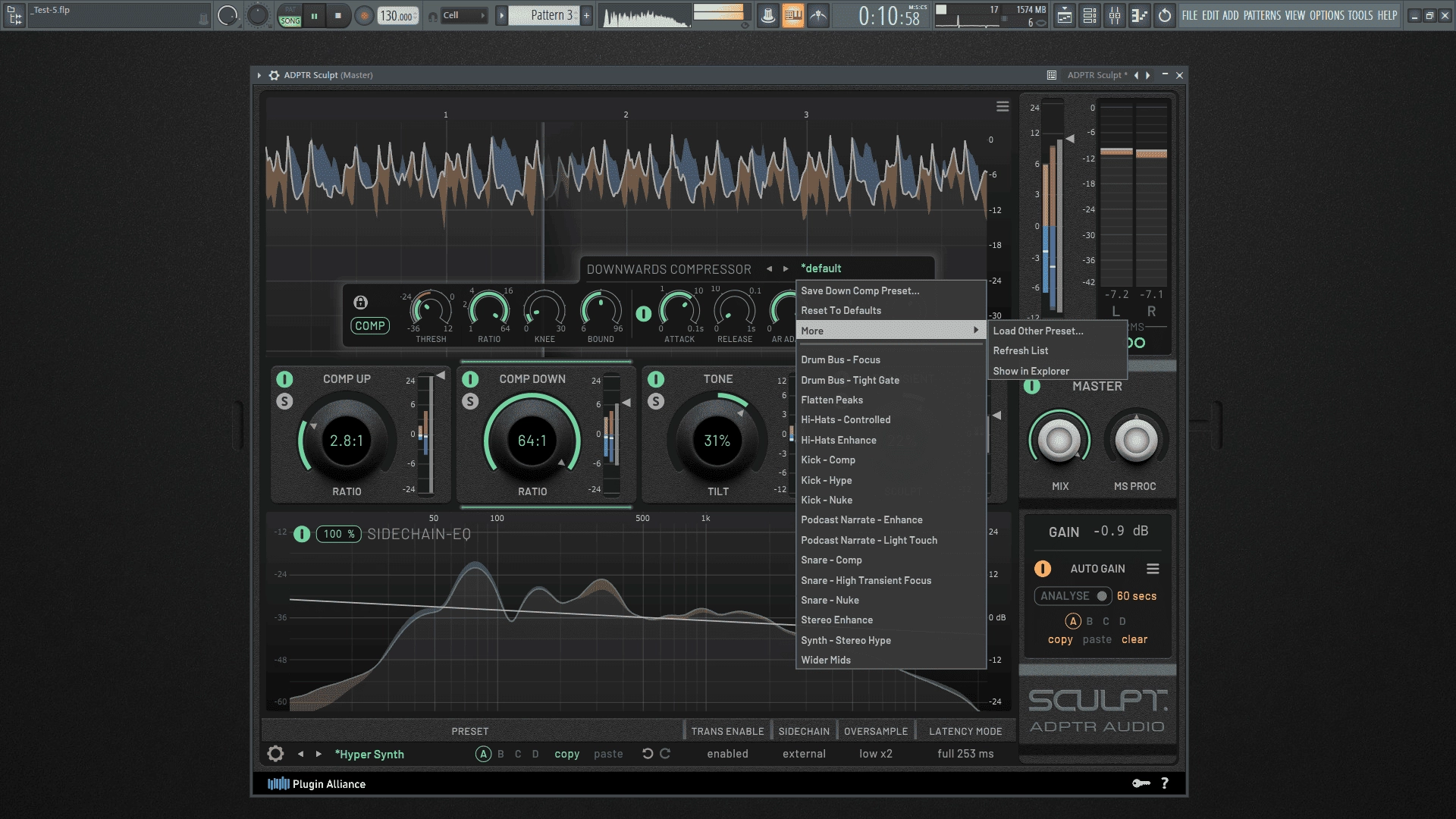
Task: Open the mixer icon in the toolbar
Action: coord(1115,15)
